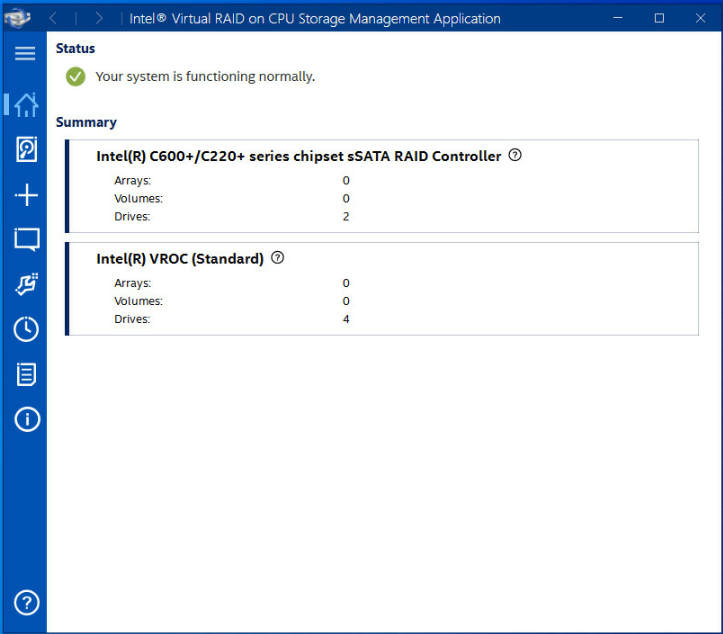
Task: Click Drives value 2 under sSATA controller
Action: [x=346, y=216]
